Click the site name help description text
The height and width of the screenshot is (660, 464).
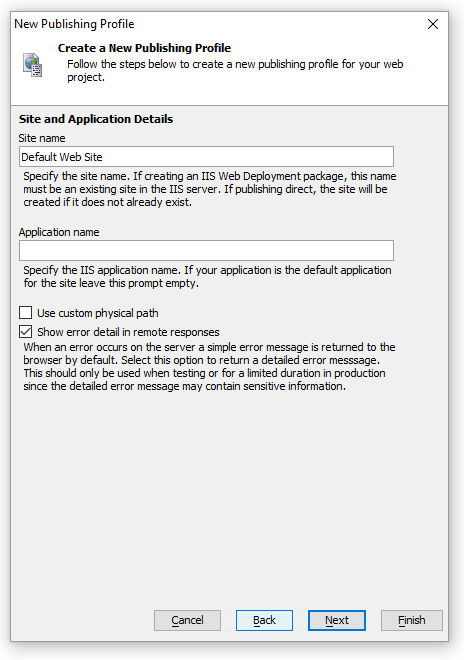tap(210, 189)
